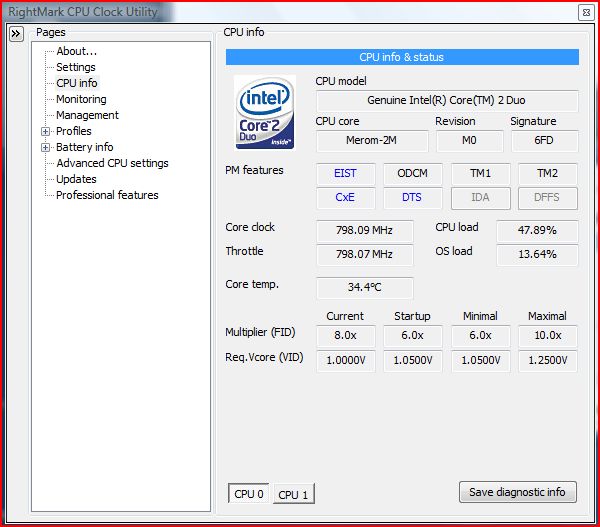Click the Startup multiplier value
The height and width of the screenshot is (527, 600).
click(412, 336)
